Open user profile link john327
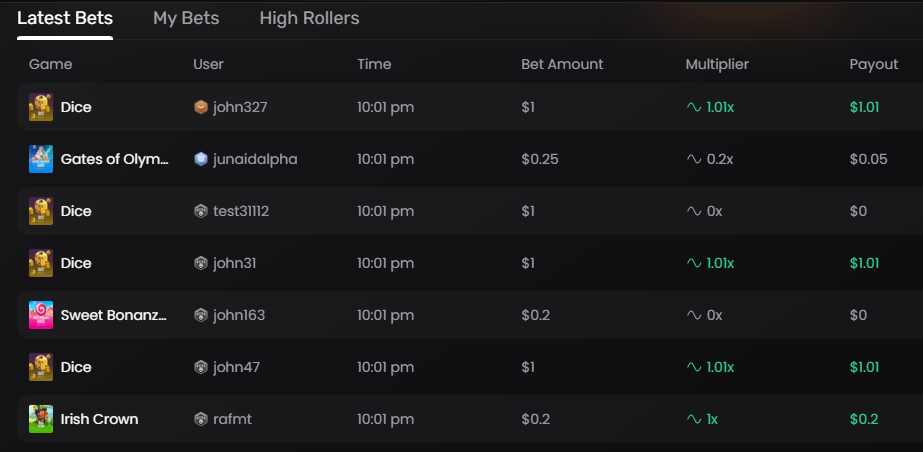The height and width of the screenshot is (452, 923). (x=240, y=107)
